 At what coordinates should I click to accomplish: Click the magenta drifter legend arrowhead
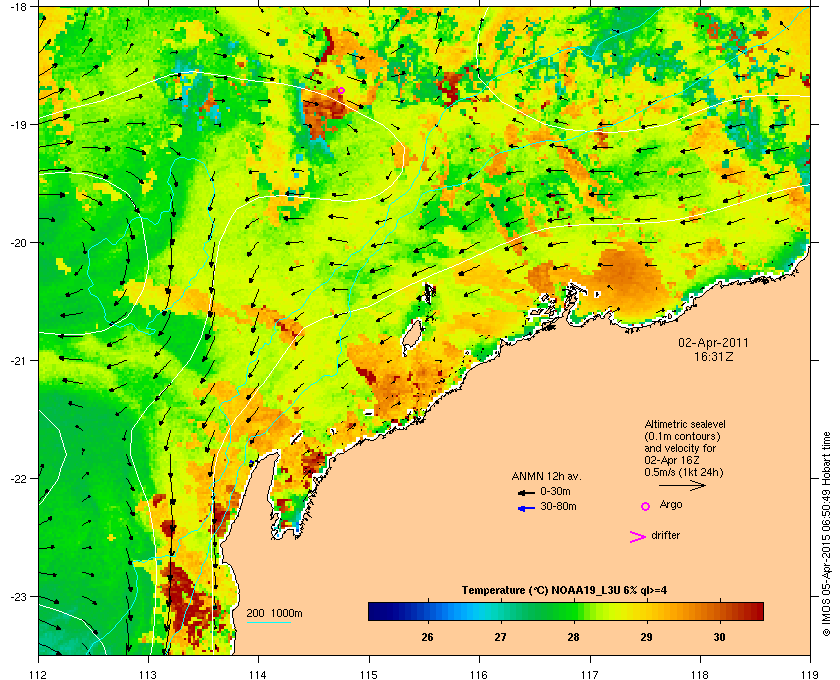638,537
